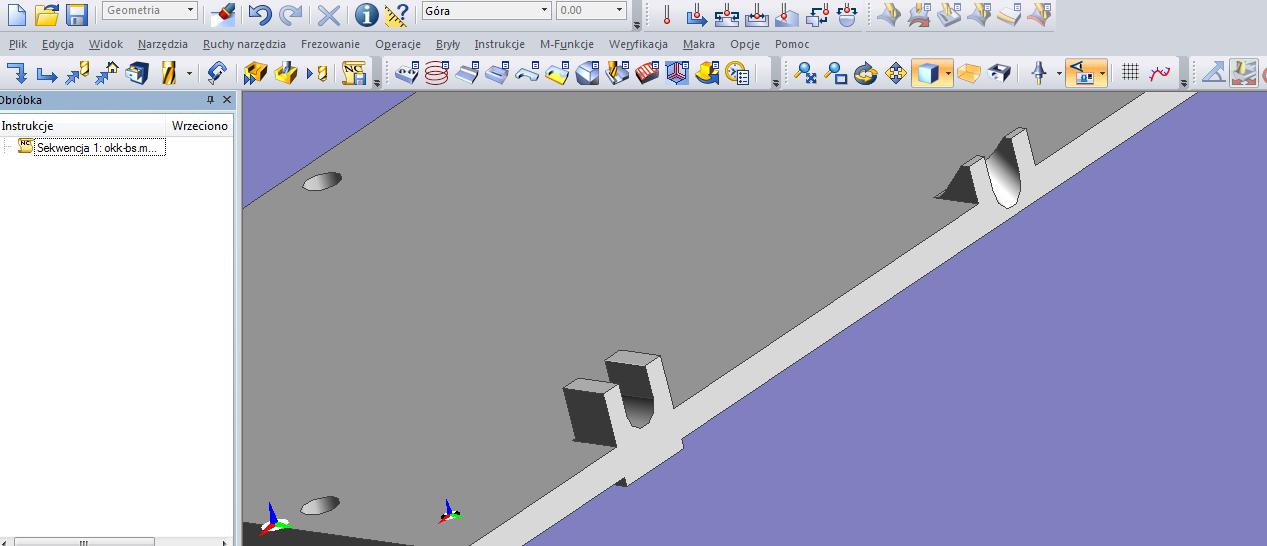
Task: Toggle the wireframe box view icon
Action: pos(999,73)
